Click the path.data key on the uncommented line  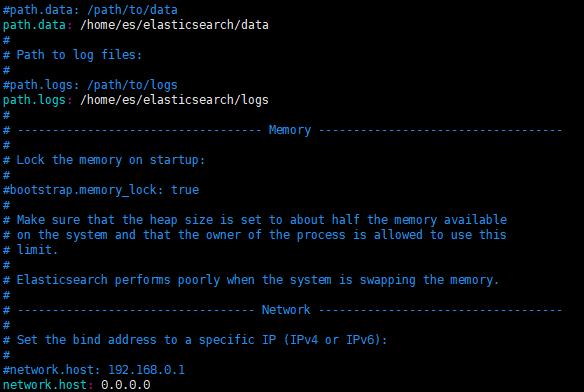34,25
